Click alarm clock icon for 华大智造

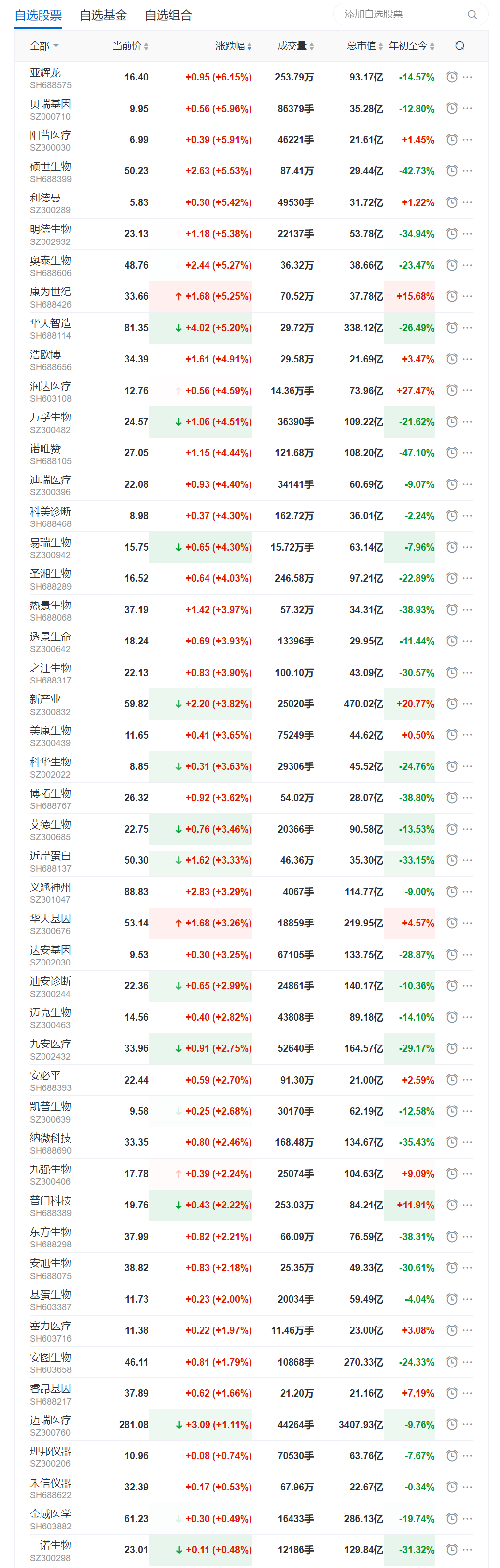[451, 328]
